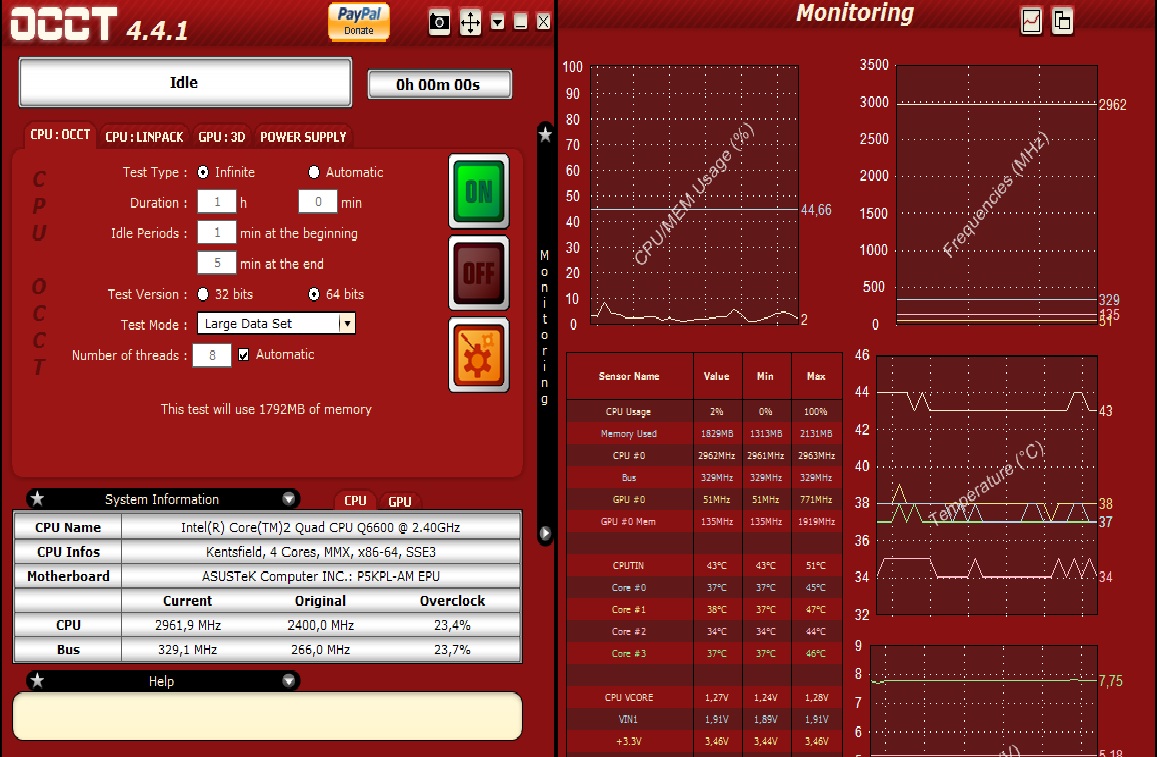Viewport: 1157px width, 757px height.
Task: Click the Min column header
Action: 765,376
